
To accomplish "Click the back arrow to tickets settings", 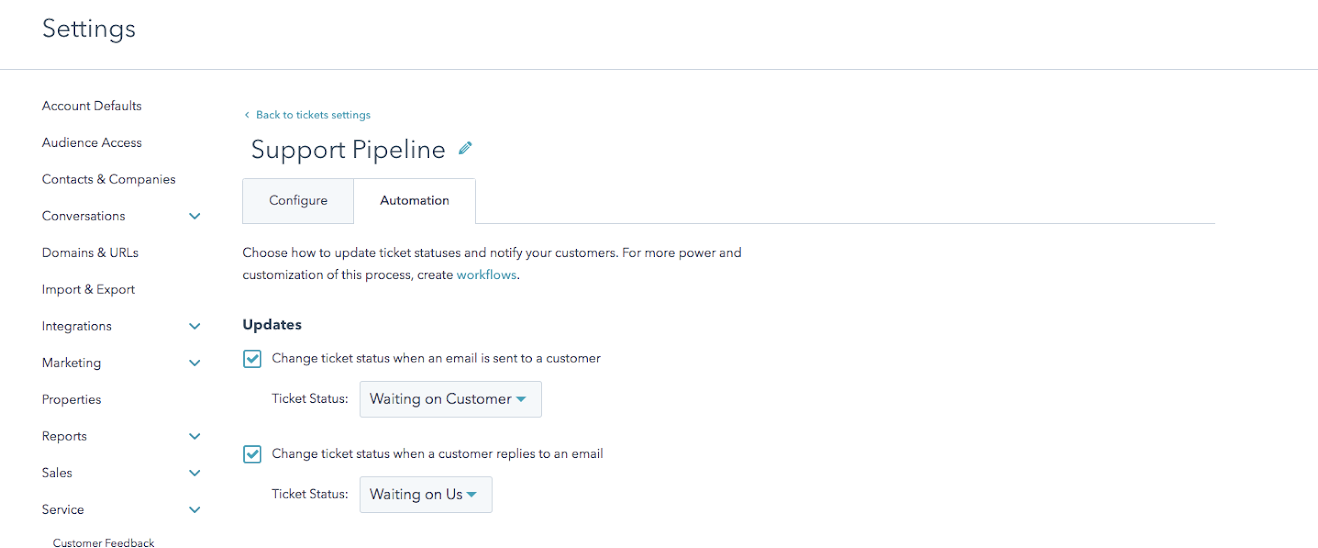I will point(248,115).
